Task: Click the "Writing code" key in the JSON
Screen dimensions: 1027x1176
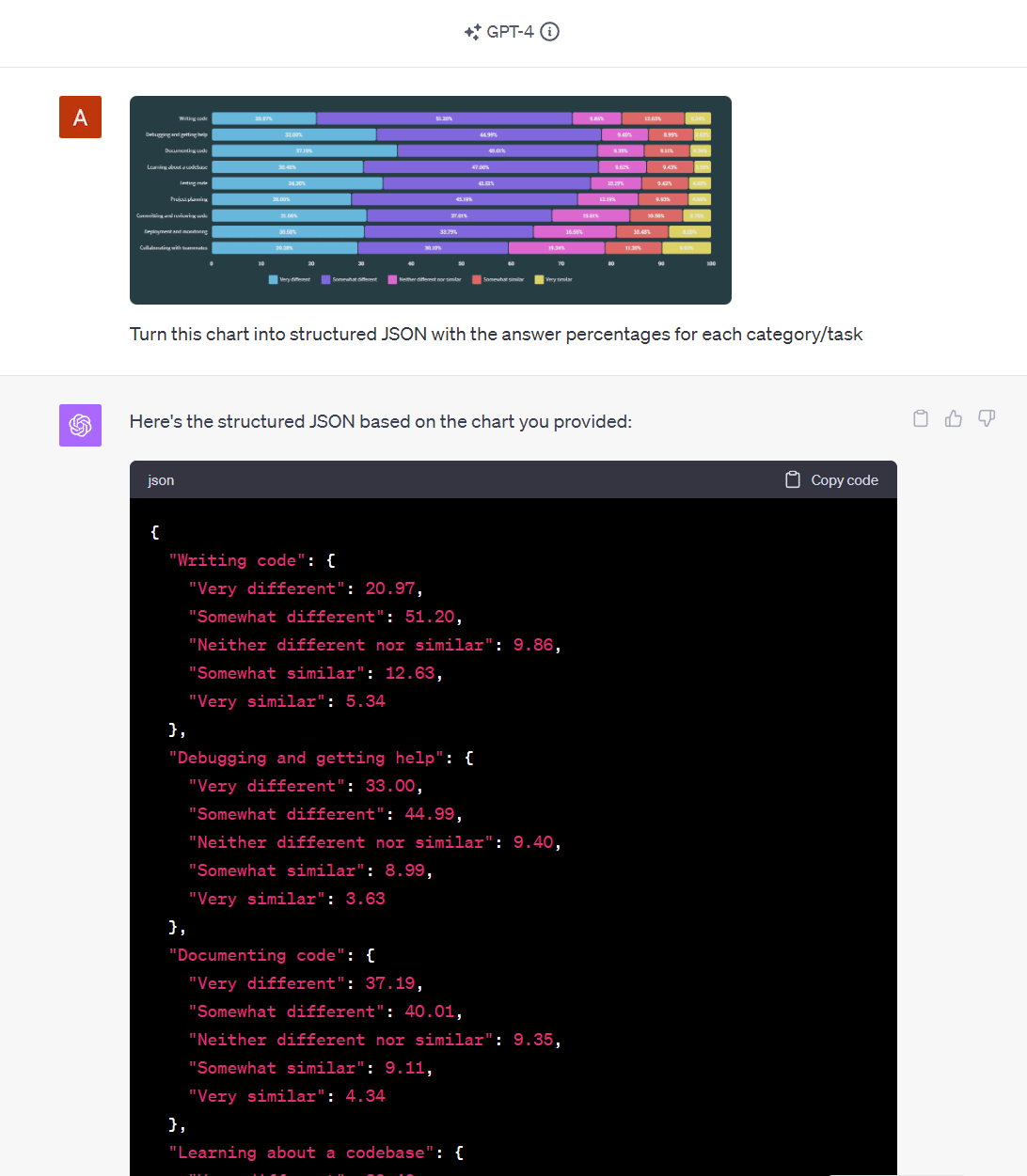Action: point(237,560)
